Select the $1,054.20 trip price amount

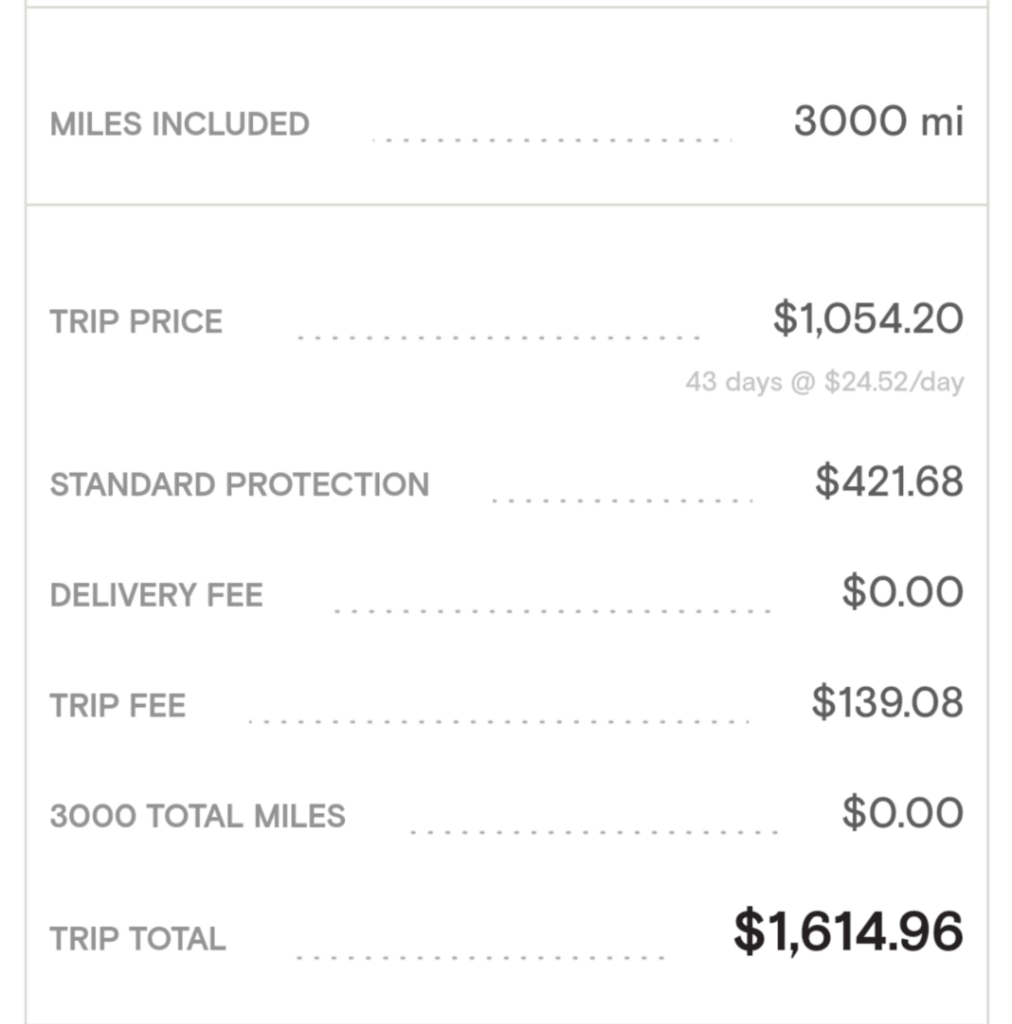pos(868,319)
